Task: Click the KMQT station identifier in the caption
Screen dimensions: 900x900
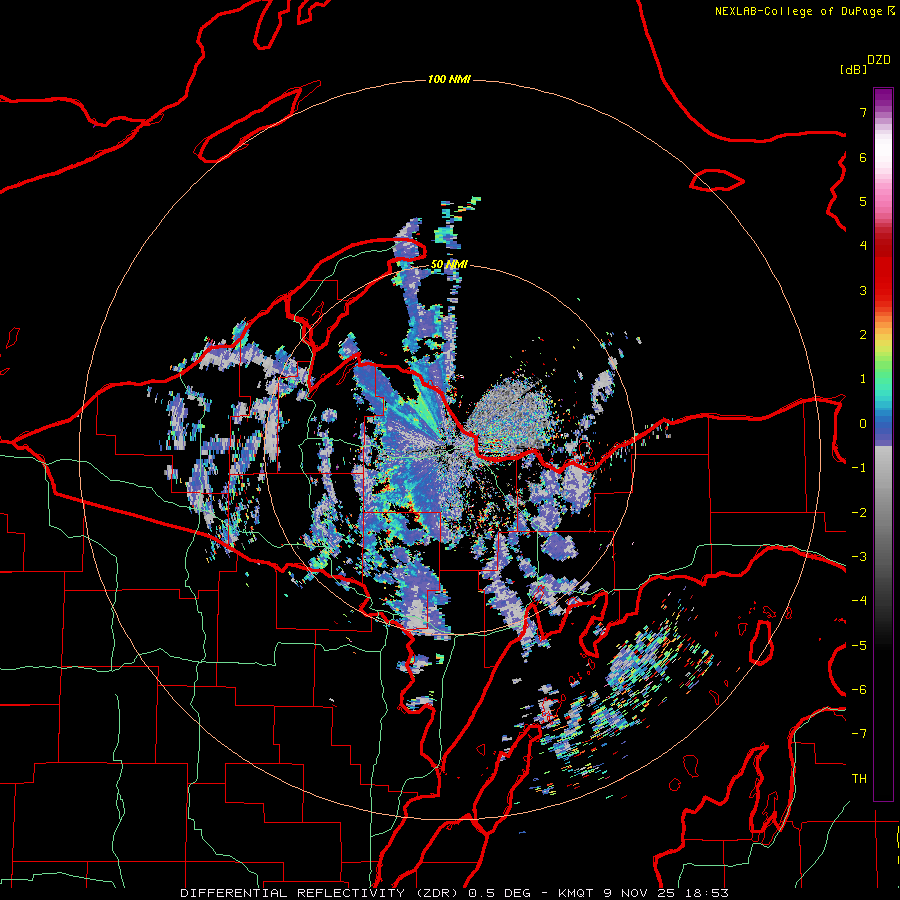Action: [x=575, y=893]
